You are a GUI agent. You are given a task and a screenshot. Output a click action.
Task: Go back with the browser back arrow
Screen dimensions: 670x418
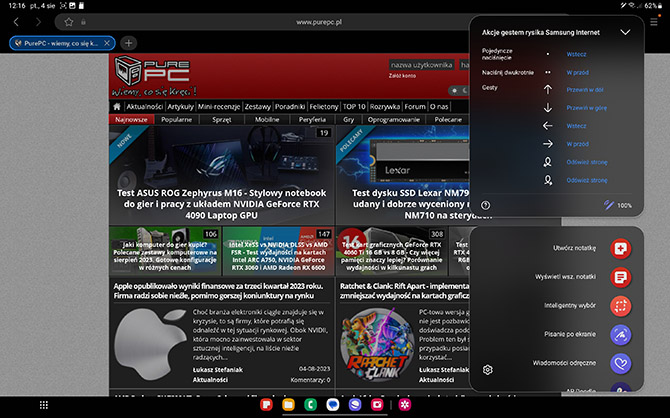(x=16, y=22)
